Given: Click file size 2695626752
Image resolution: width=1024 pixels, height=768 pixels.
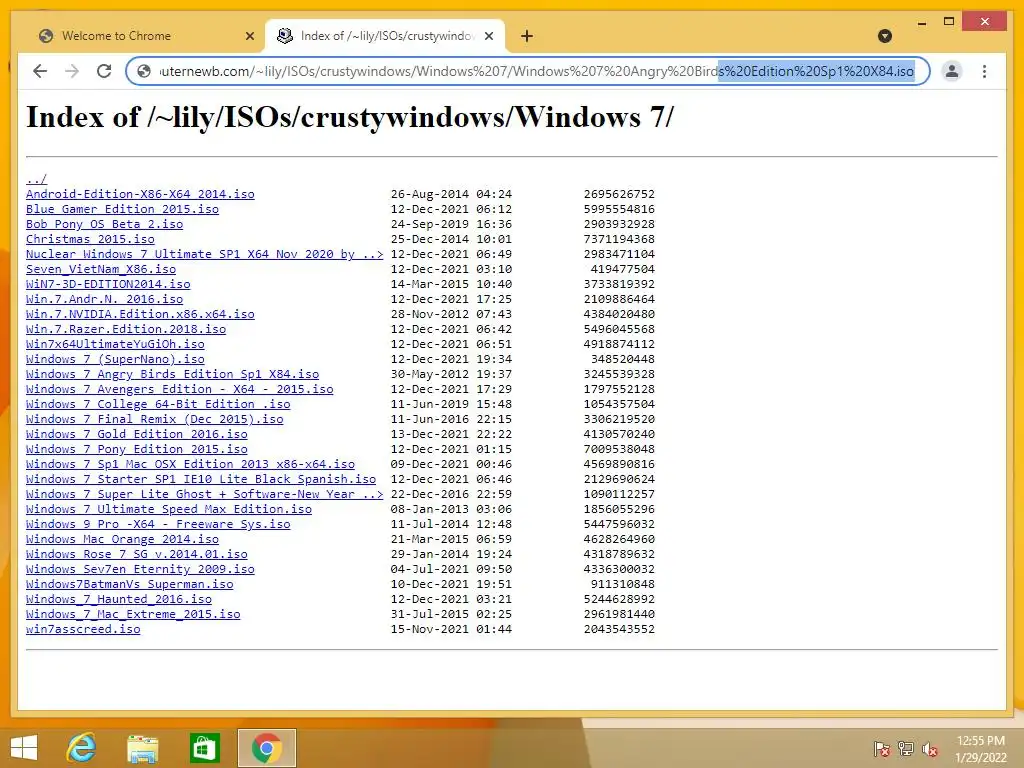Looking at the screenshot, I should (619, 194).
